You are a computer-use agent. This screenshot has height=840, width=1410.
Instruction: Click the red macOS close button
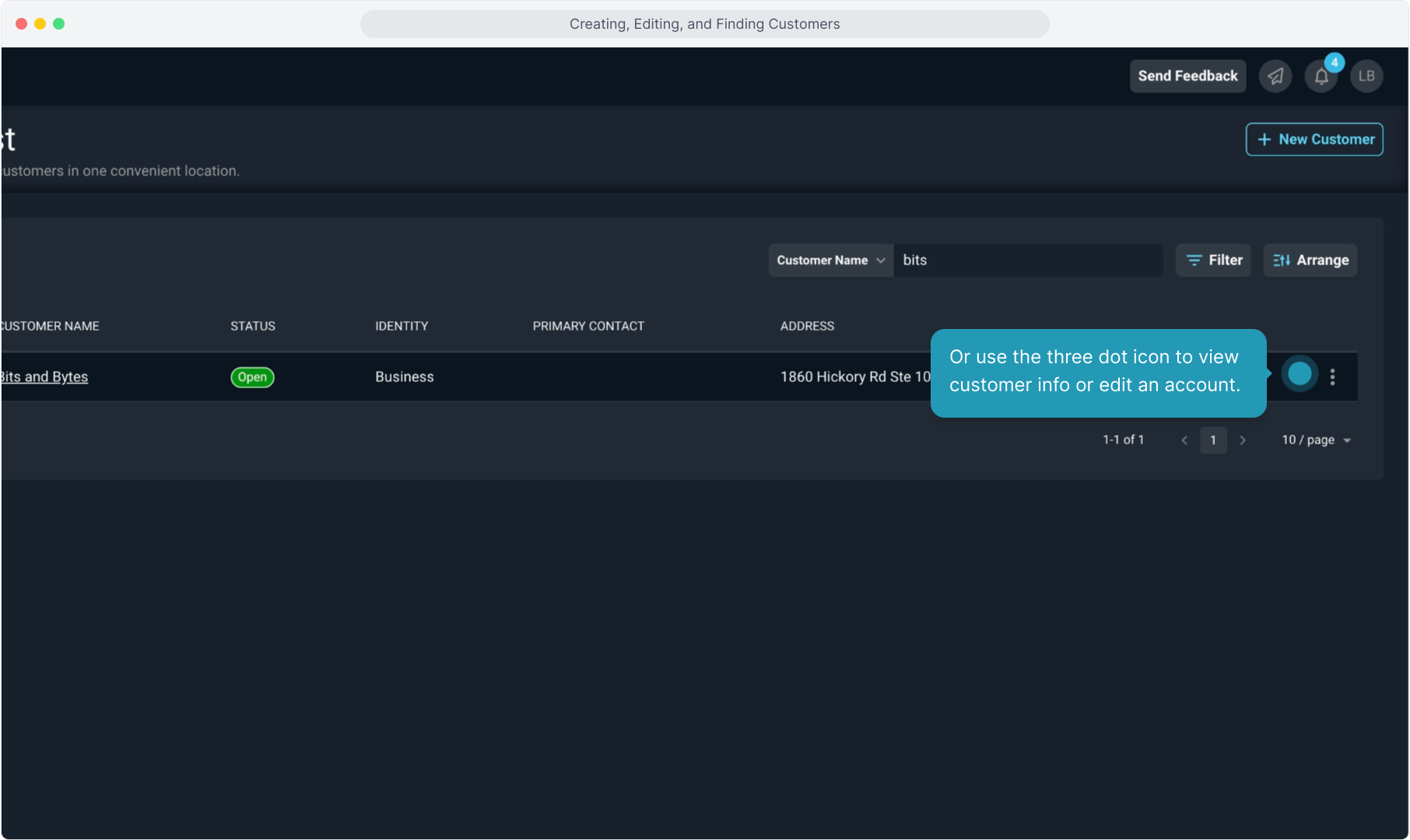21,24
